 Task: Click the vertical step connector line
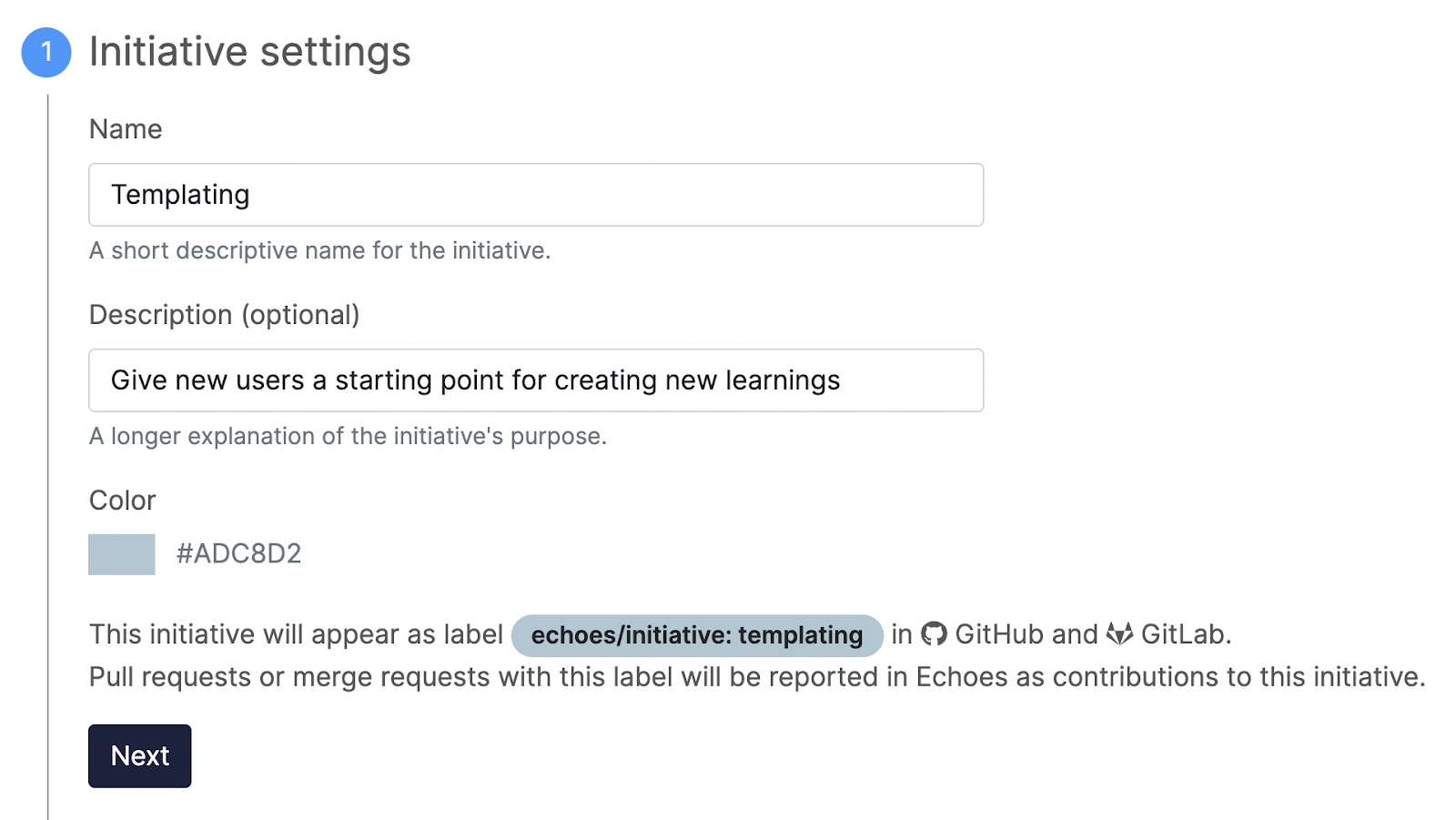coord(47,455)
